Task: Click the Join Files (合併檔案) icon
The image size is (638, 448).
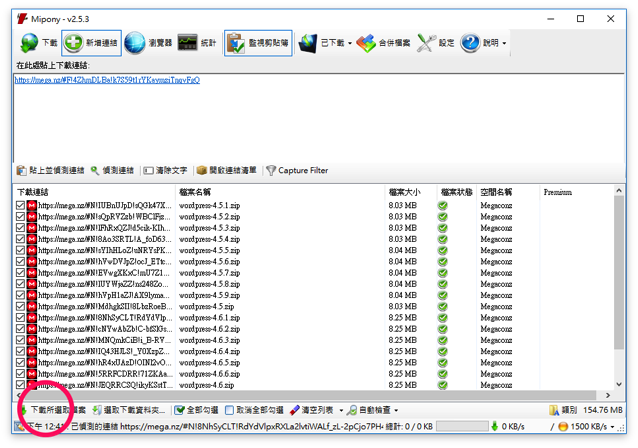Action: click(366, 43)
